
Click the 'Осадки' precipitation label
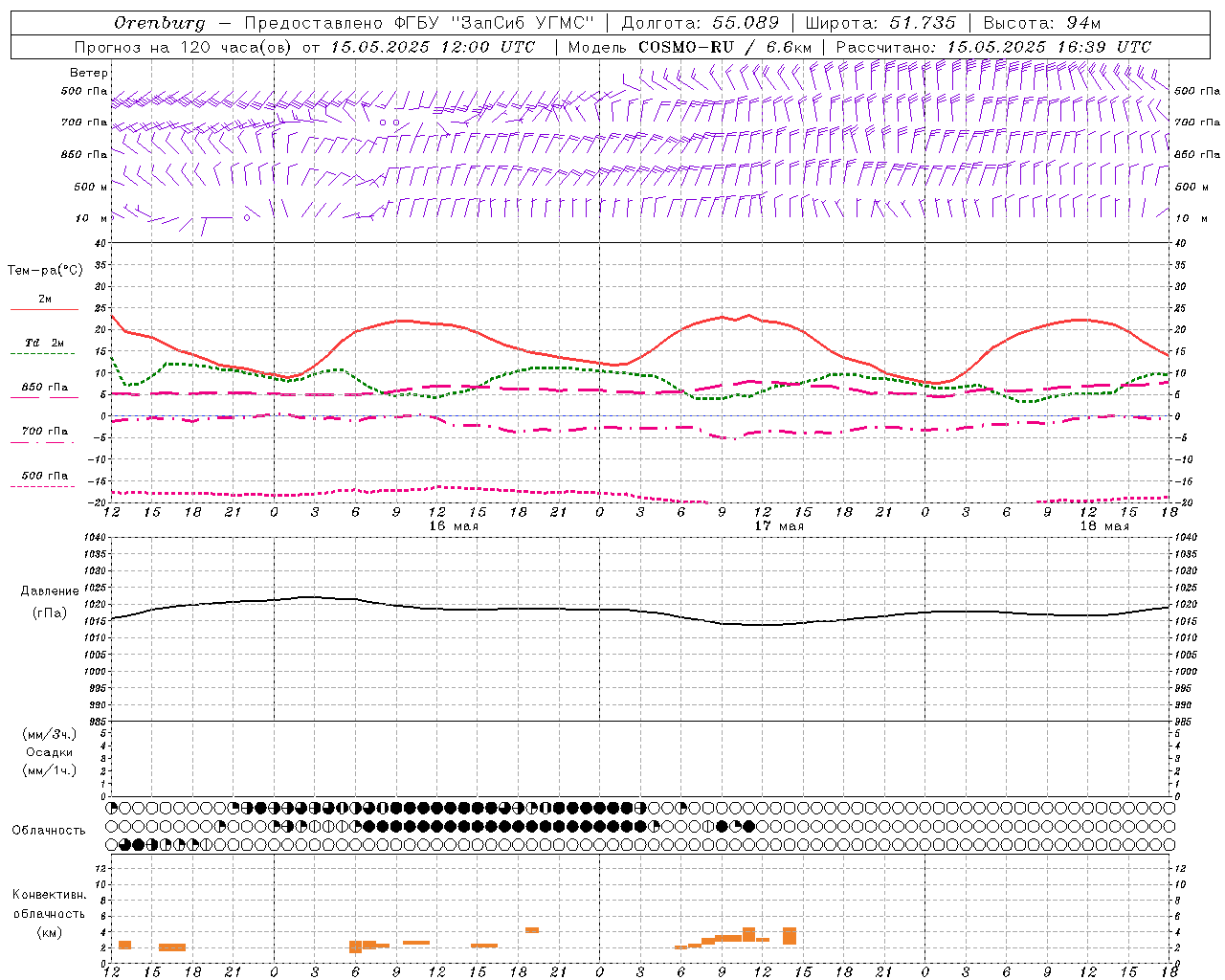(x=50, y=752)
